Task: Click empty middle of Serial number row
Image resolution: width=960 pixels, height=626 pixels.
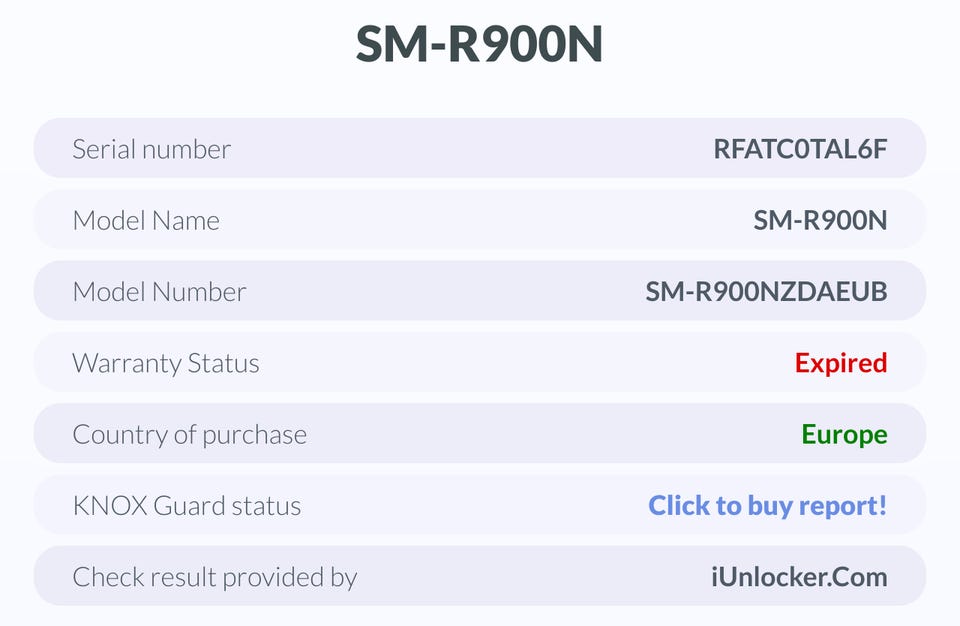Action: (x=470, y=149)
